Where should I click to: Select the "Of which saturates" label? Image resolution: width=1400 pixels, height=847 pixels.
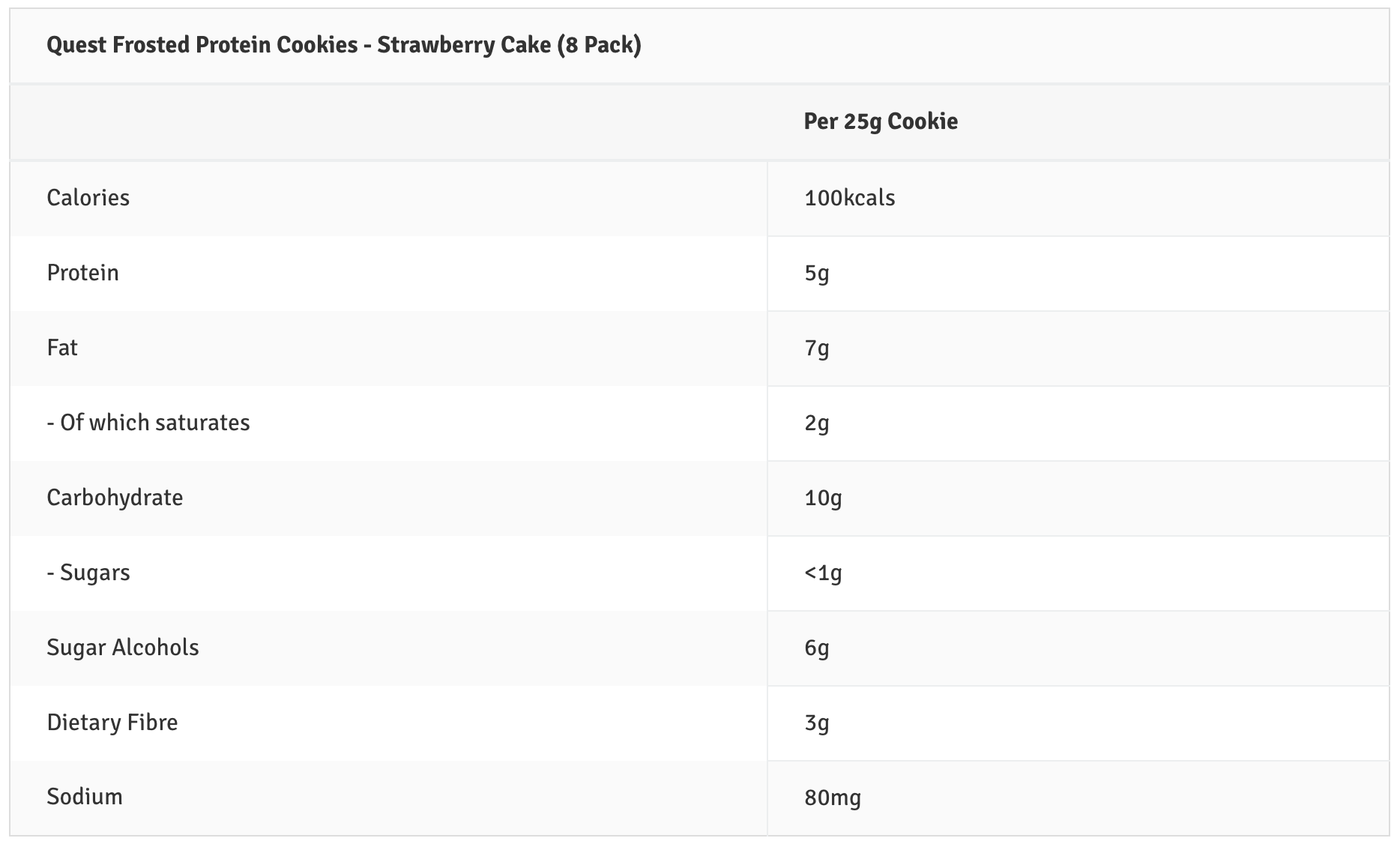click(148, 423)
